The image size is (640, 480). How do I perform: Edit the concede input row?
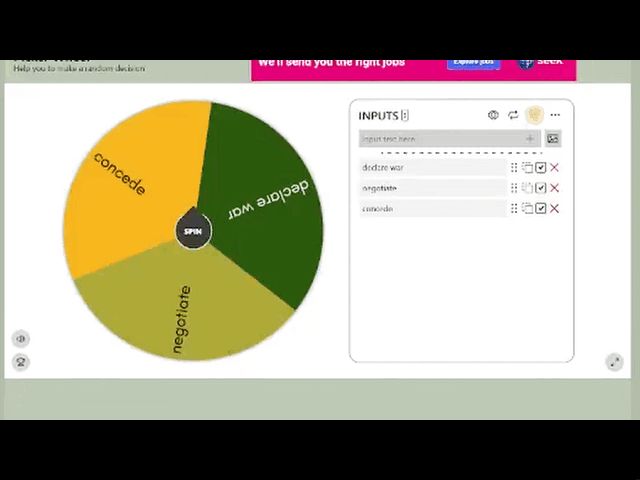pyautogui.click(x=433, y=209)
